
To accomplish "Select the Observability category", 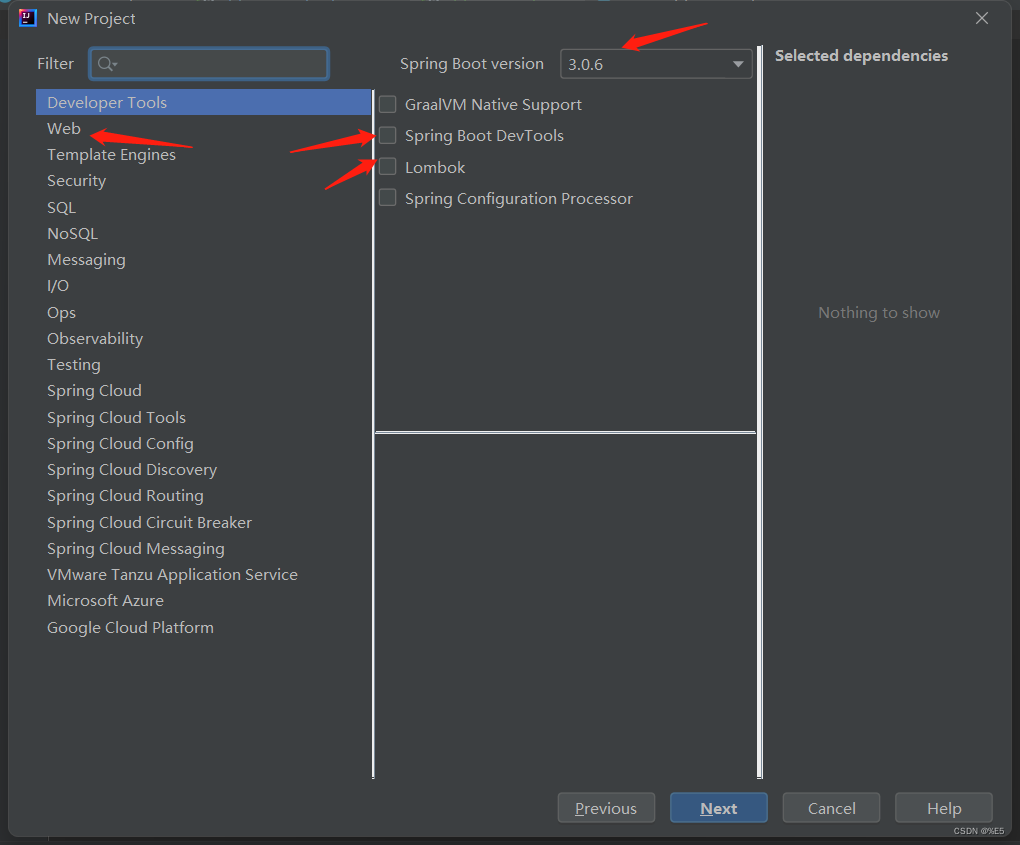I will pyautogui.click(x=204, y=338).
